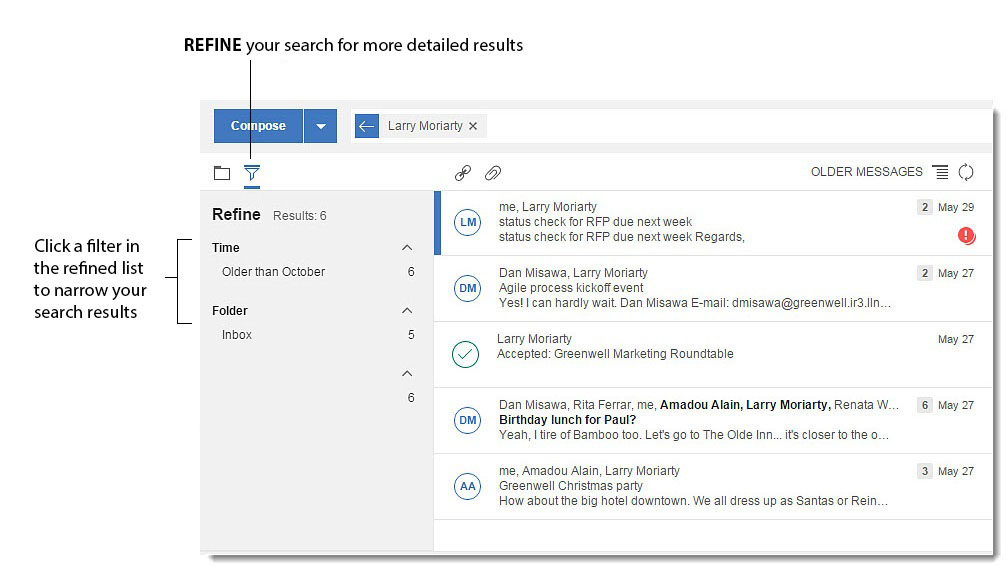Click the conversation list view icon
The image size is (1008, 570).
(940, 172)
